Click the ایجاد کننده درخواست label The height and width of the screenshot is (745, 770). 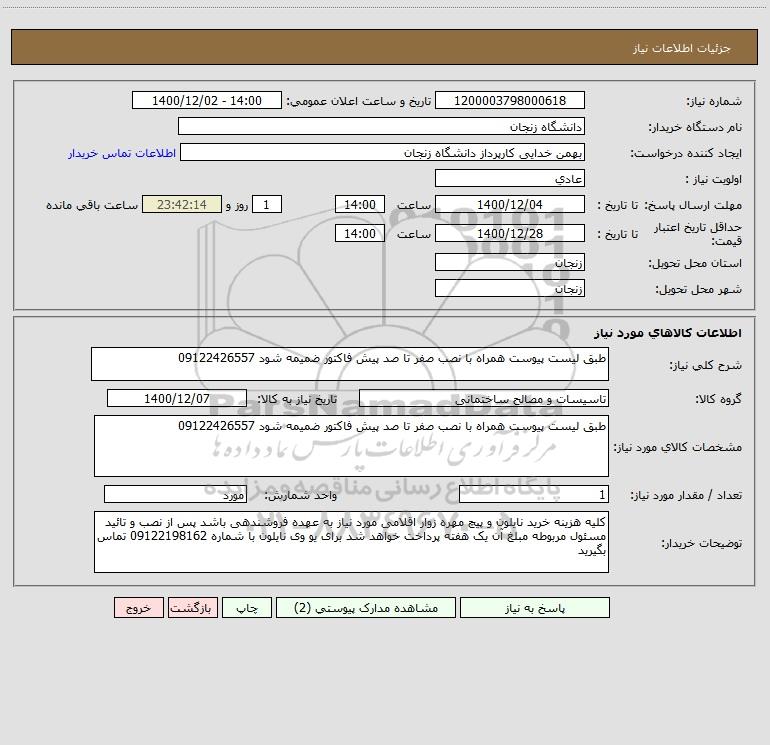(686, 153)
